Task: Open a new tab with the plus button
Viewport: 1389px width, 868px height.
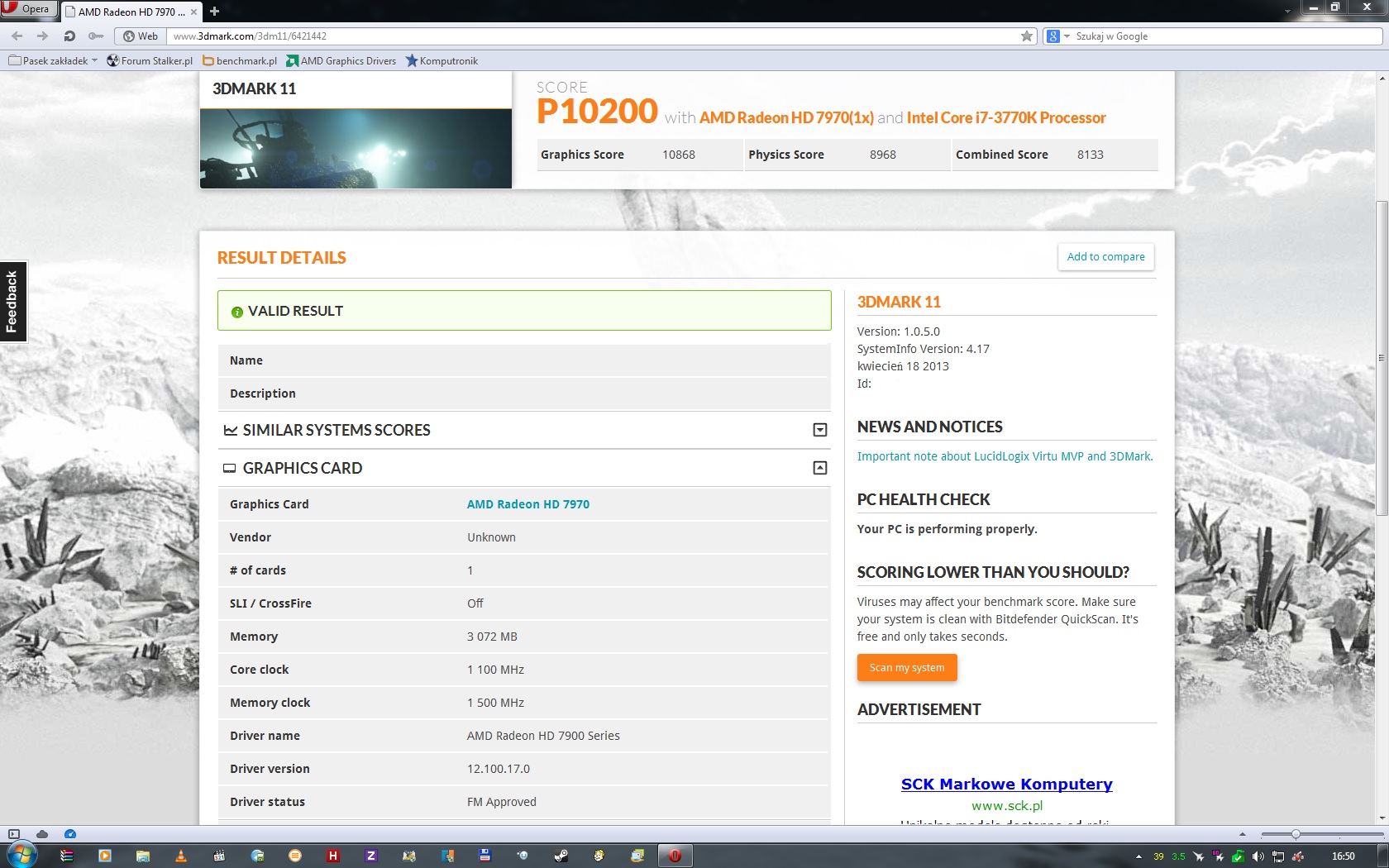Action: [x=214, y=12]
